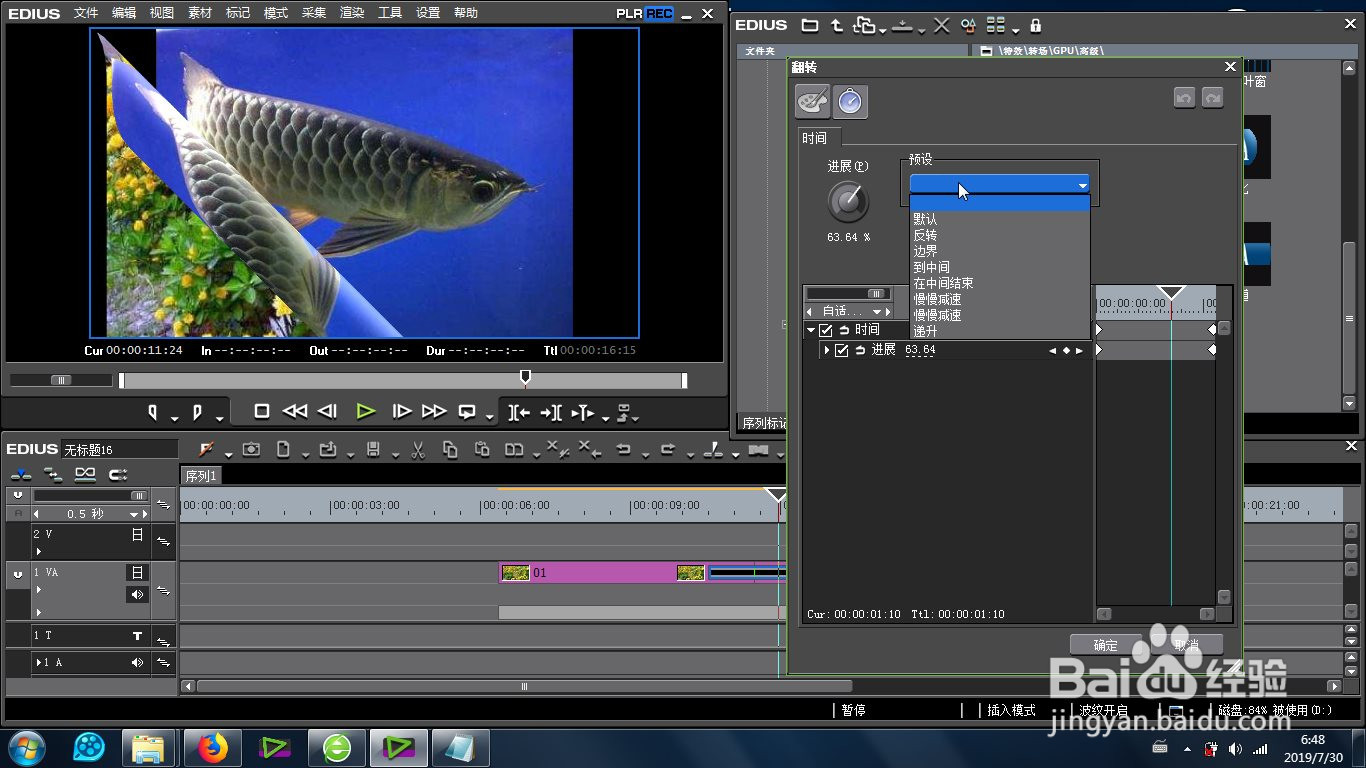The width and height of the screenshot is (1366, 768).
Task: Open the 预设 preset dropdown arrow
Action: pos(1082,185)
